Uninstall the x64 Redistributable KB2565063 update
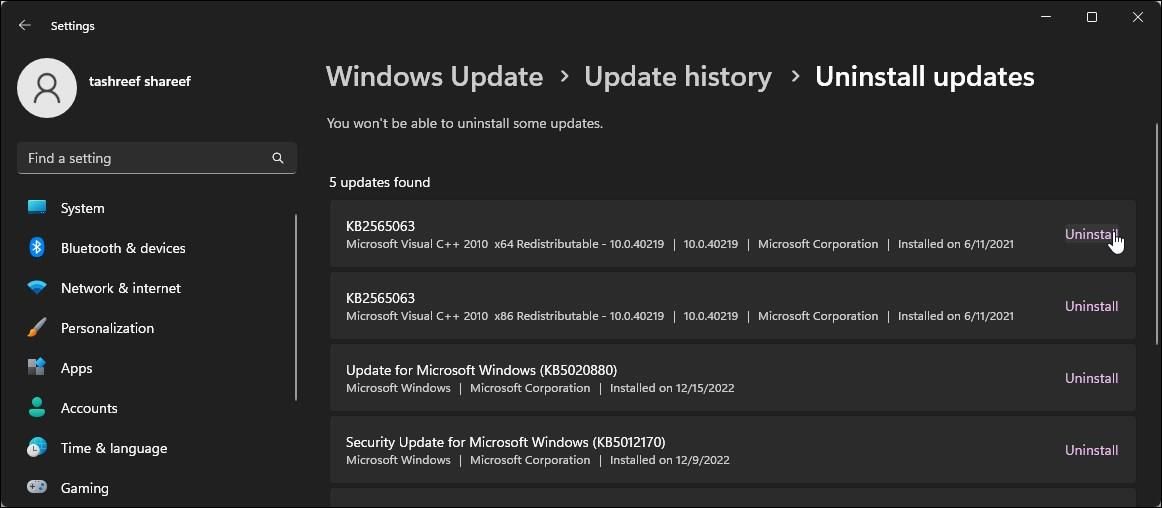 click(x=1091, y=234)
